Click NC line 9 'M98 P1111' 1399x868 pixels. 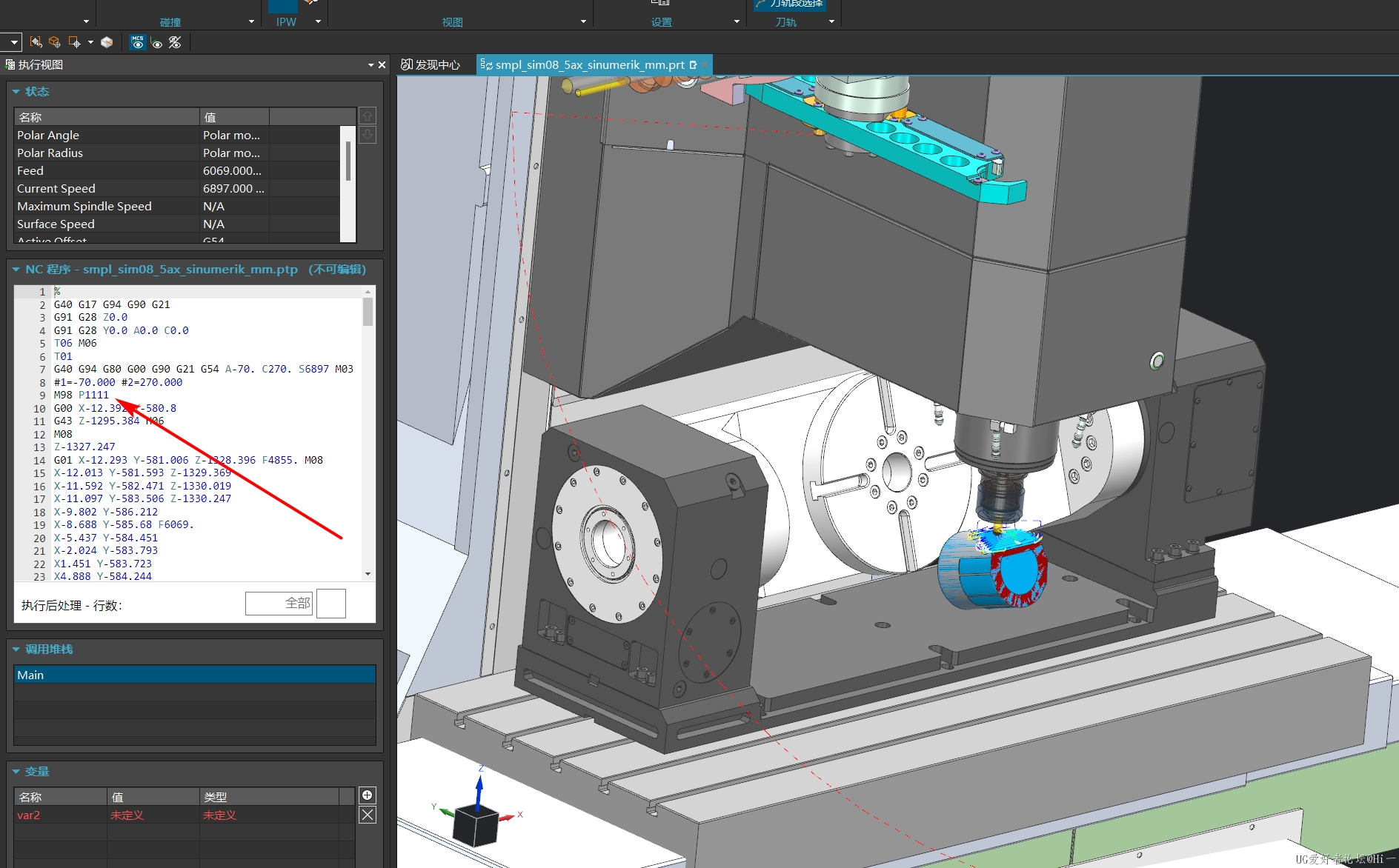[x=82, y=395]
